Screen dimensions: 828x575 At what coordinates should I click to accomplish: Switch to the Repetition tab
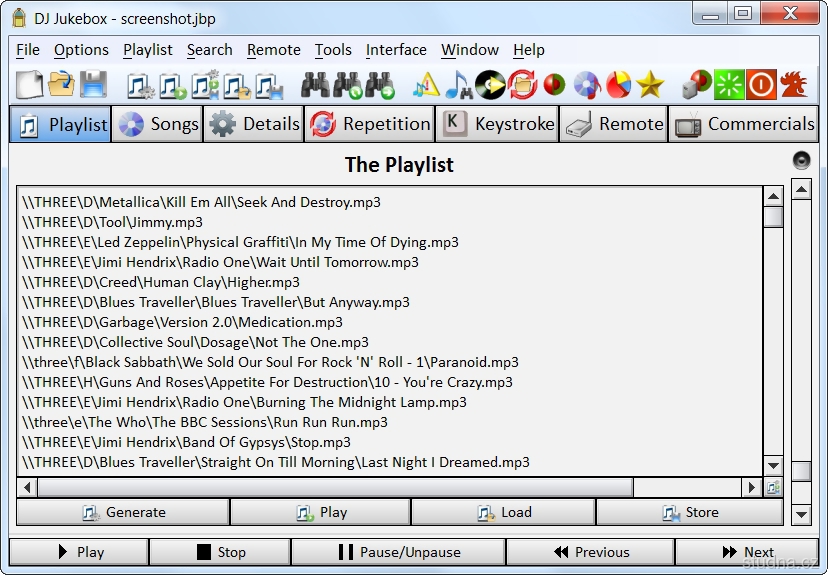[x=370, y=124]
